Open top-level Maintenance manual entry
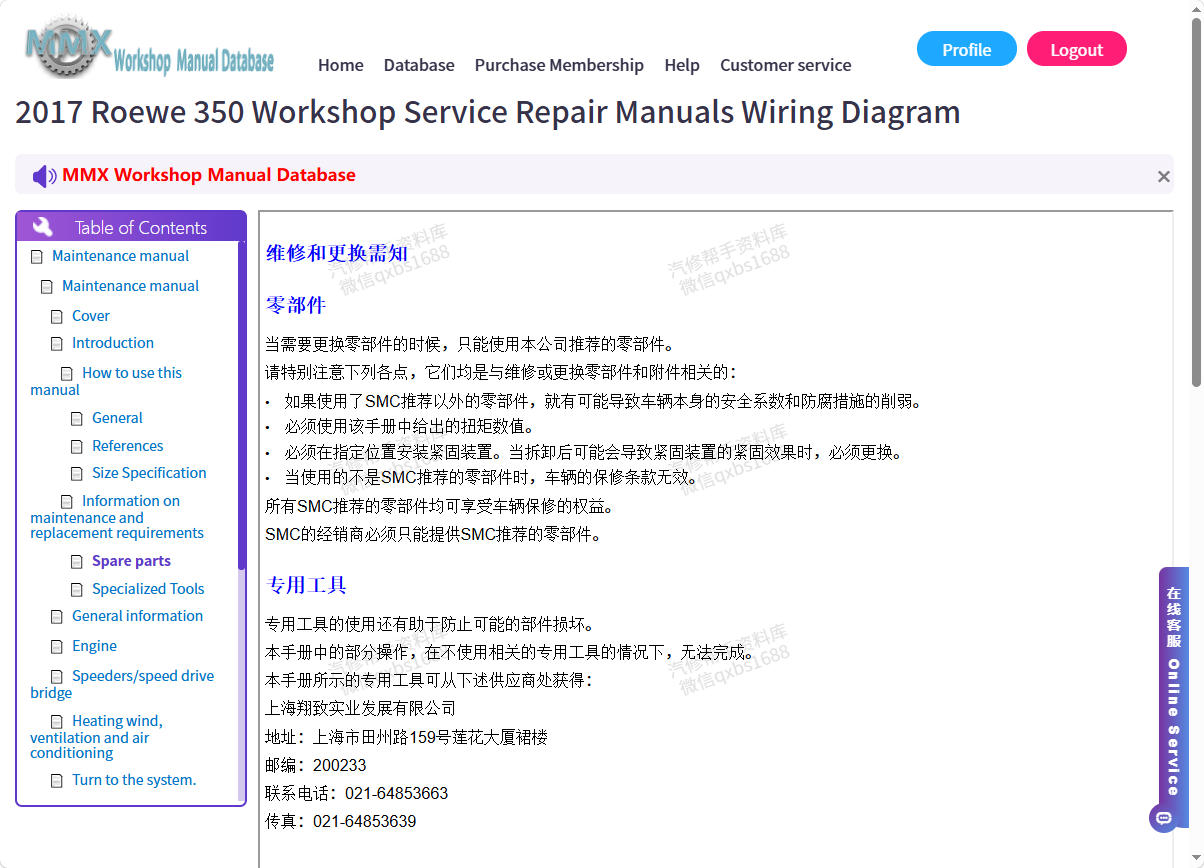This screenshot has height=868, width=1204. tap(120, 256)
